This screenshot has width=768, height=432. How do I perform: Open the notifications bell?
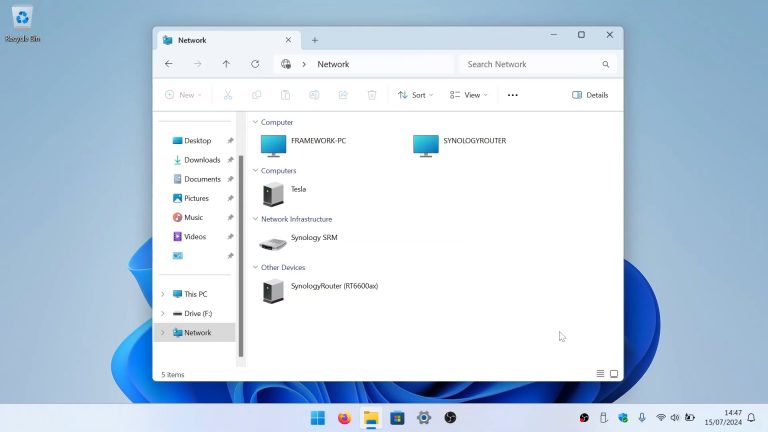[751, 418]
